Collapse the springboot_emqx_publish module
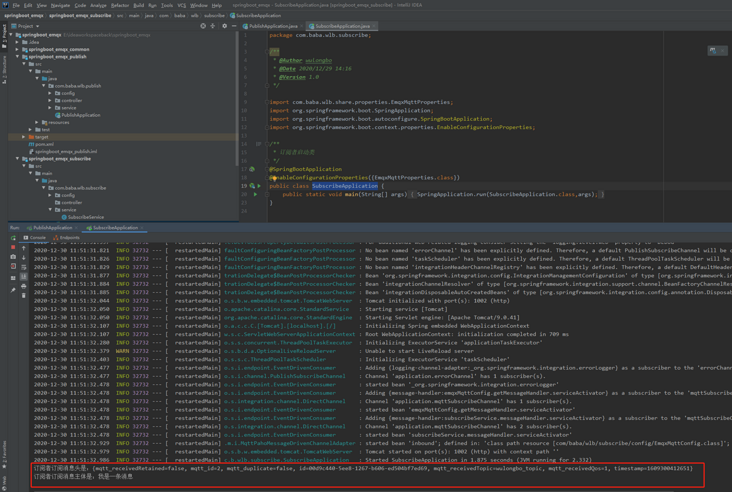 click(18, 57)
